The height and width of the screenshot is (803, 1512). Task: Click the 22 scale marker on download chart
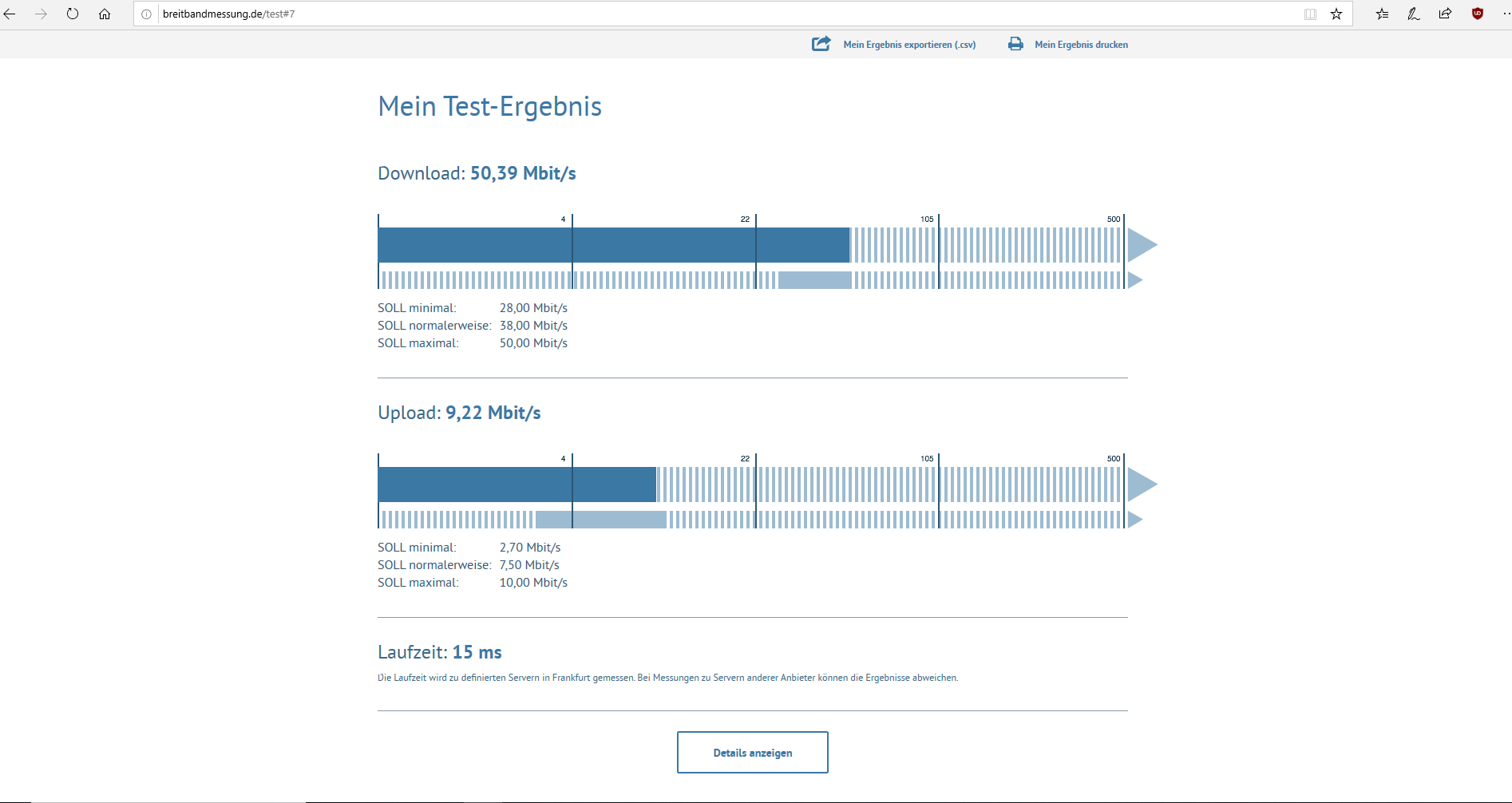(745, 219)
